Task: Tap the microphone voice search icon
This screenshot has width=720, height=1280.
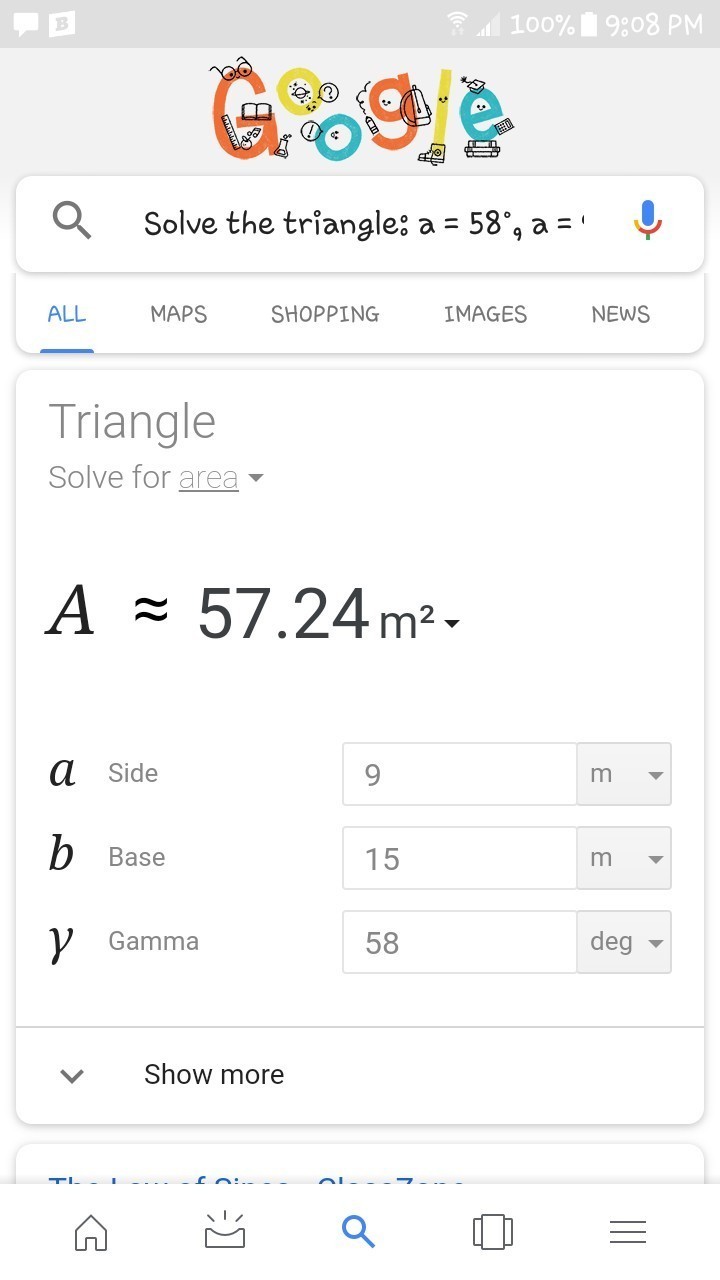Action: [648, 221]
